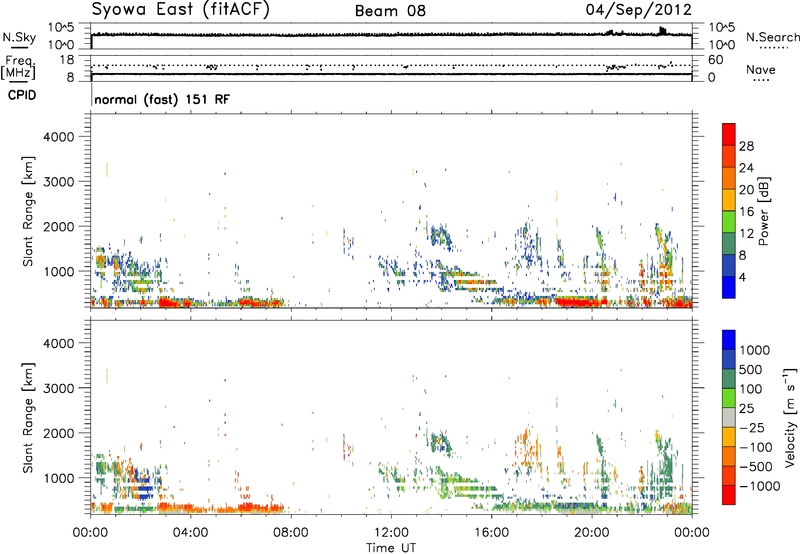Click the '-100' label on velocity colorbar
The height and width of the screenshot is (554, 800).
point(755,447)
